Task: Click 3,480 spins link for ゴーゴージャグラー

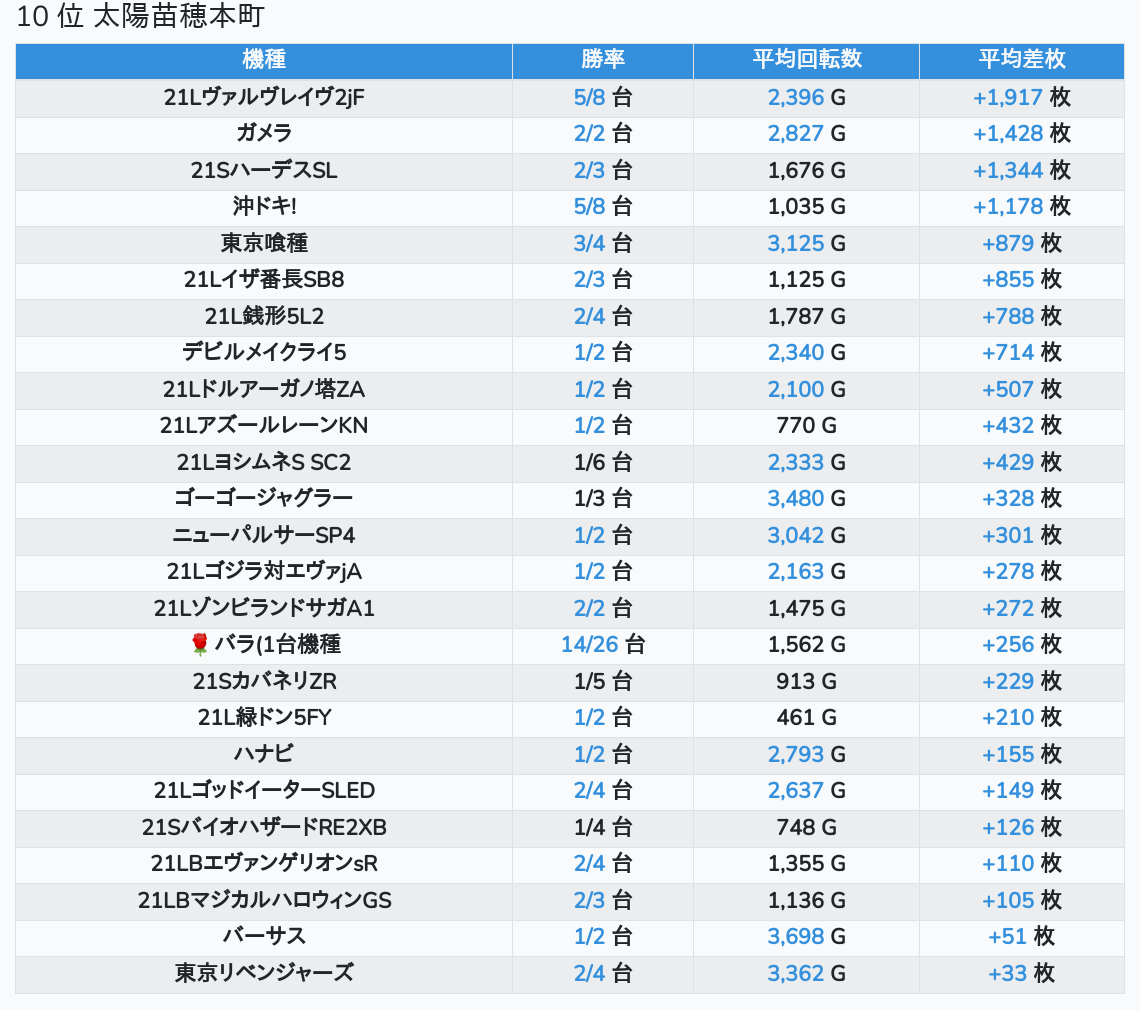Action: point(795,499)
